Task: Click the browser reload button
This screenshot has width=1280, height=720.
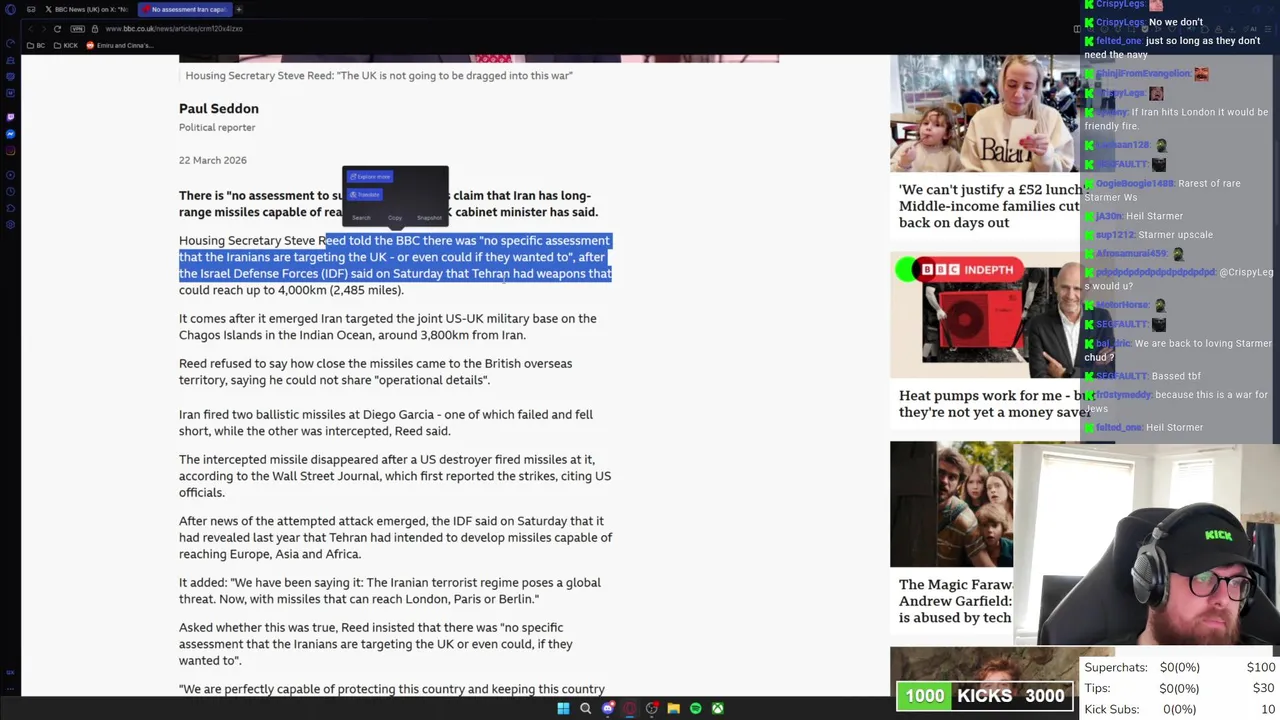Action: [57, 29]
